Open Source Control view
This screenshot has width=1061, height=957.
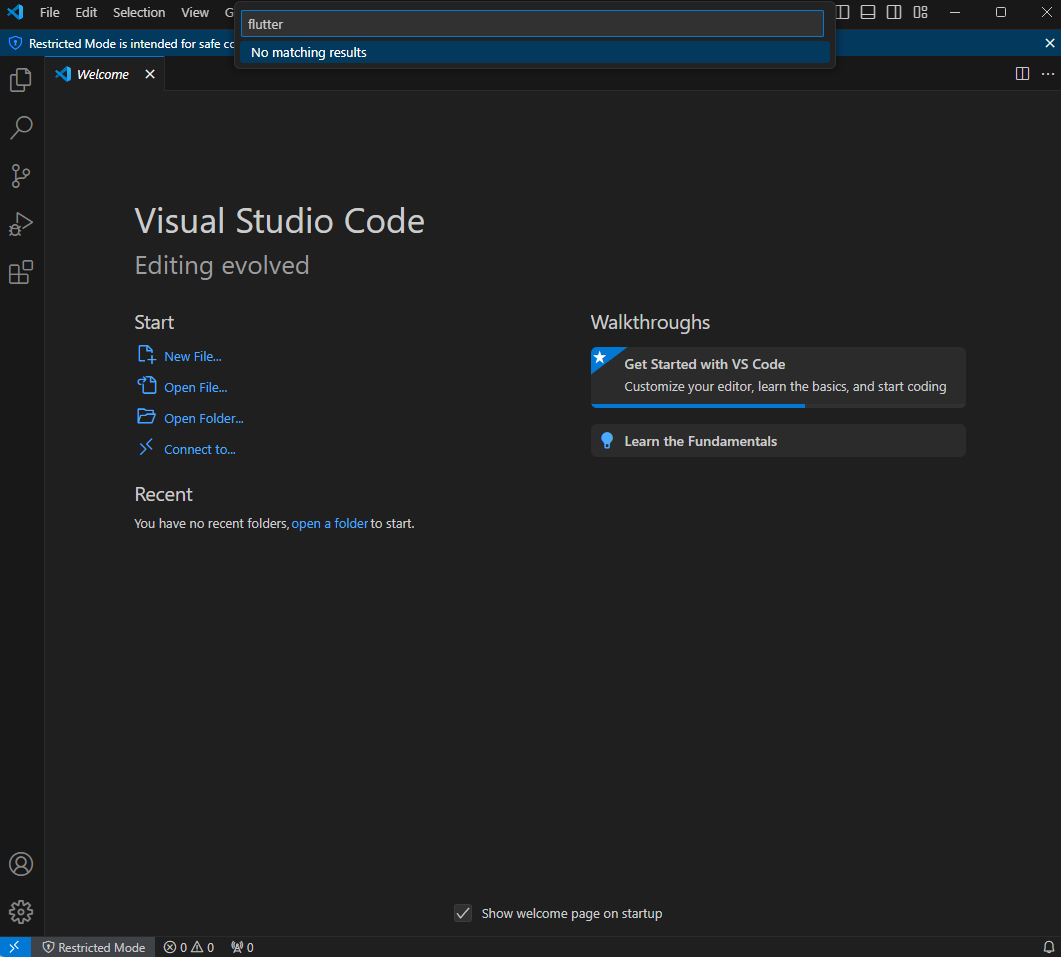21,176
